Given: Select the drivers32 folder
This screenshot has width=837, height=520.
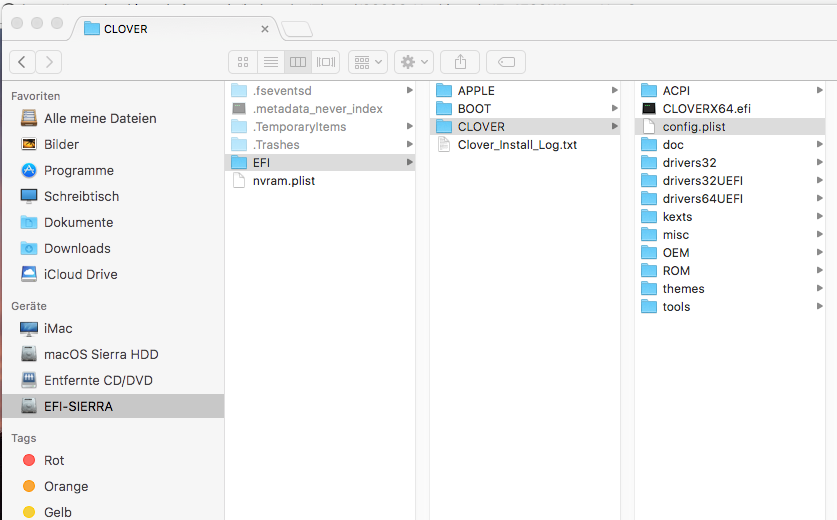Looking at the screenshot, I should [x=730, y=163].
